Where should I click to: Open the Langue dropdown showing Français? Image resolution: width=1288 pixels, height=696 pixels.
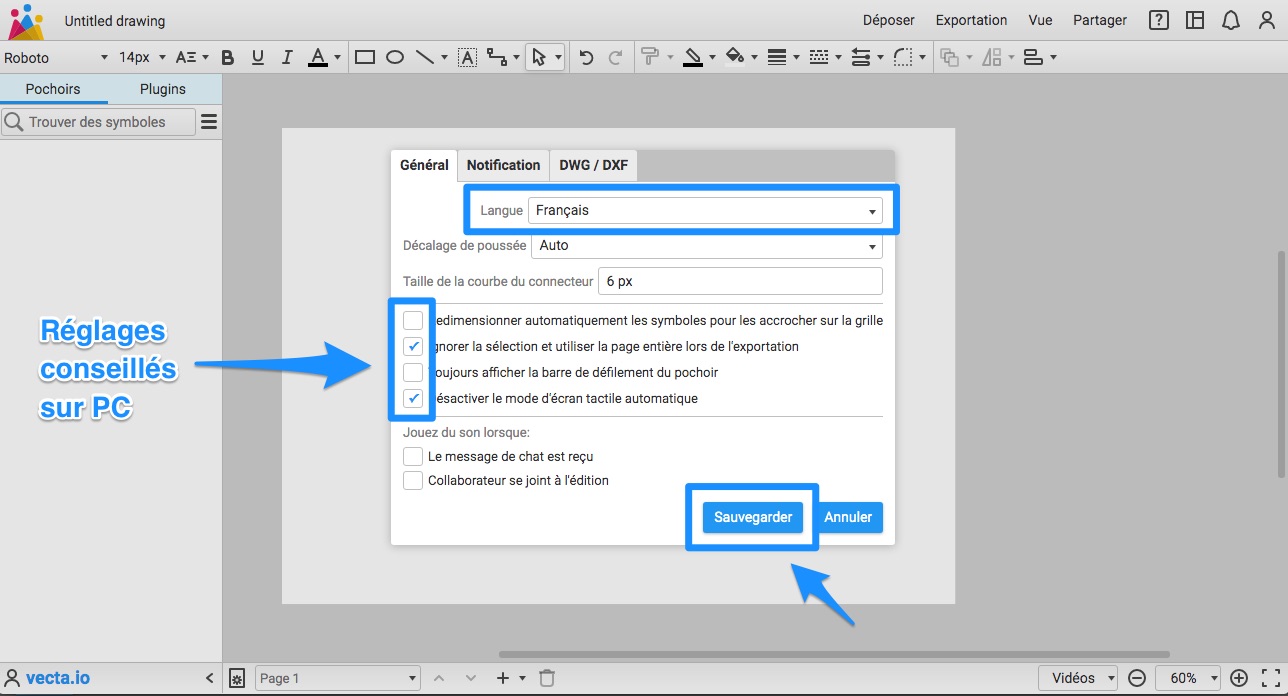click(705, 211)
